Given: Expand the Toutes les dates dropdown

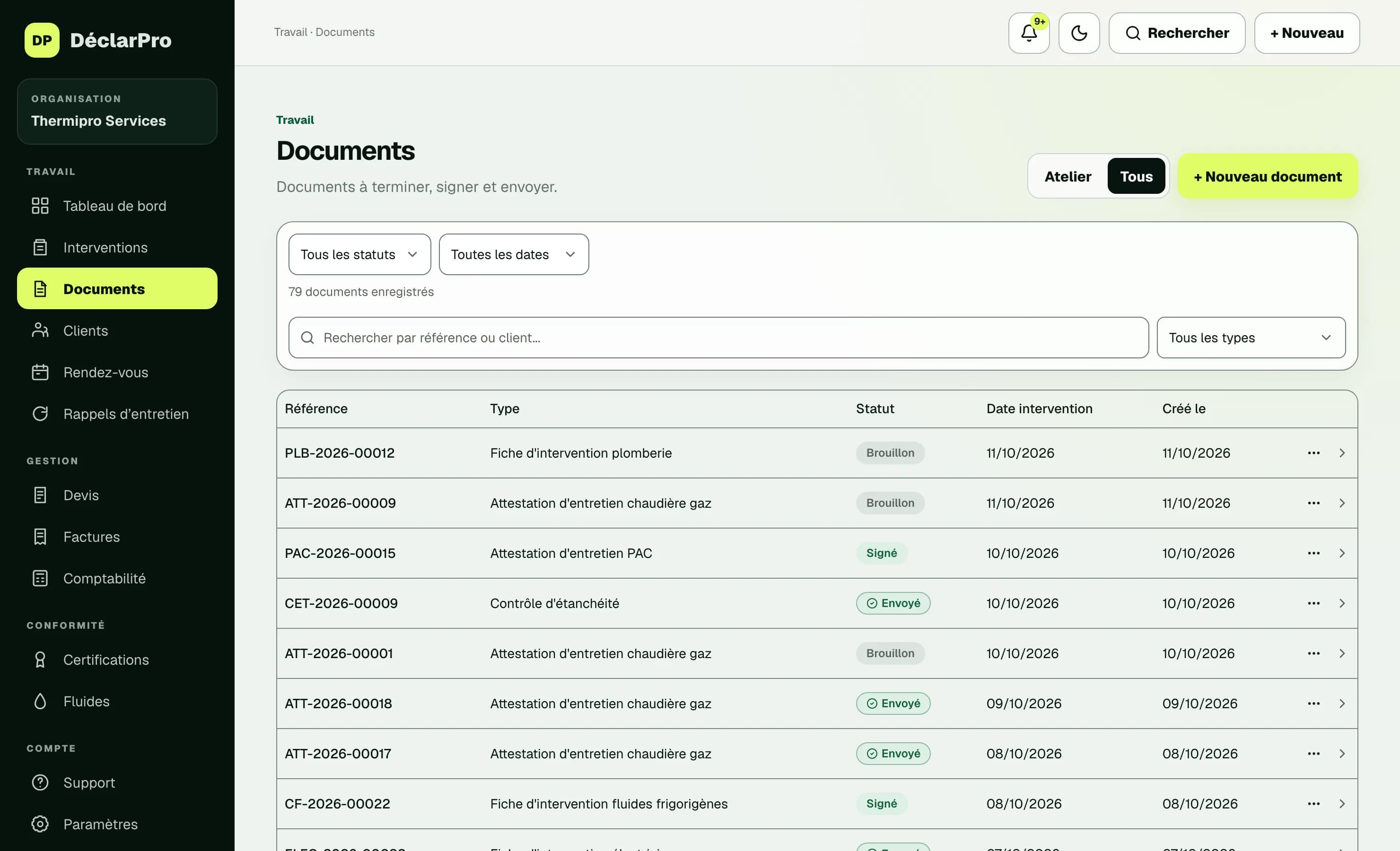Looking at the screenshot, I should pyautogui.click(x=514, y=254).
